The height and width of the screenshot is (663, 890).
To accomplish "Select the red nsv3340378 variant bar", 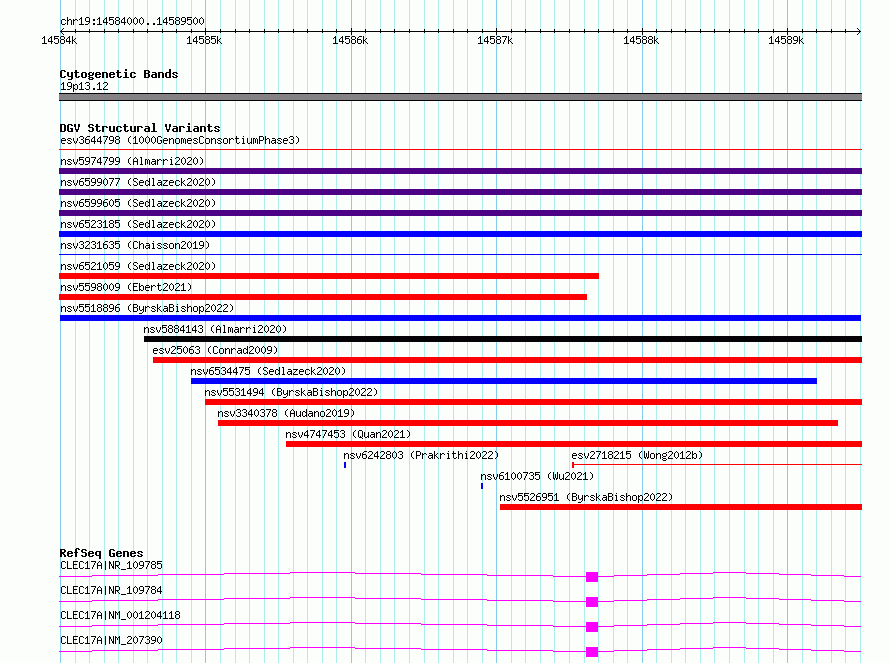I will (x=528, y=423).
